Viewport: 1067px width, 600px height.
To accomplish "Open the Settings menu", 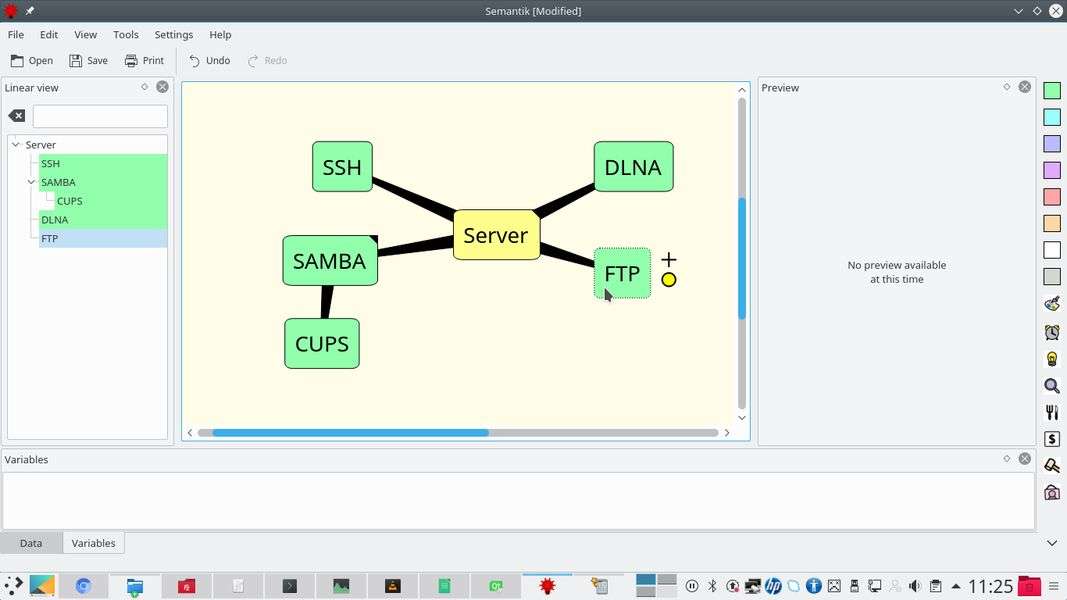I will coord(174,35).
